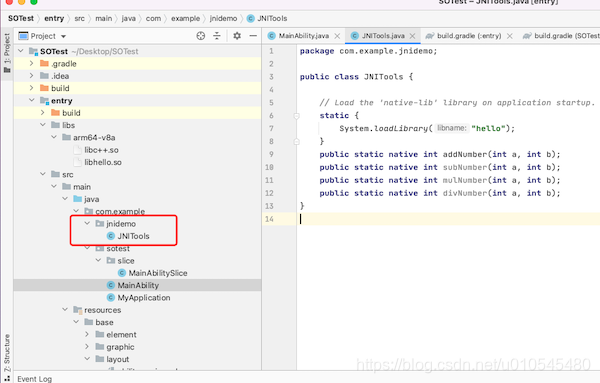Expand the .gradle folder
Image resolution: width=600 pixels, height=383 pixels.
pos(32,63)
